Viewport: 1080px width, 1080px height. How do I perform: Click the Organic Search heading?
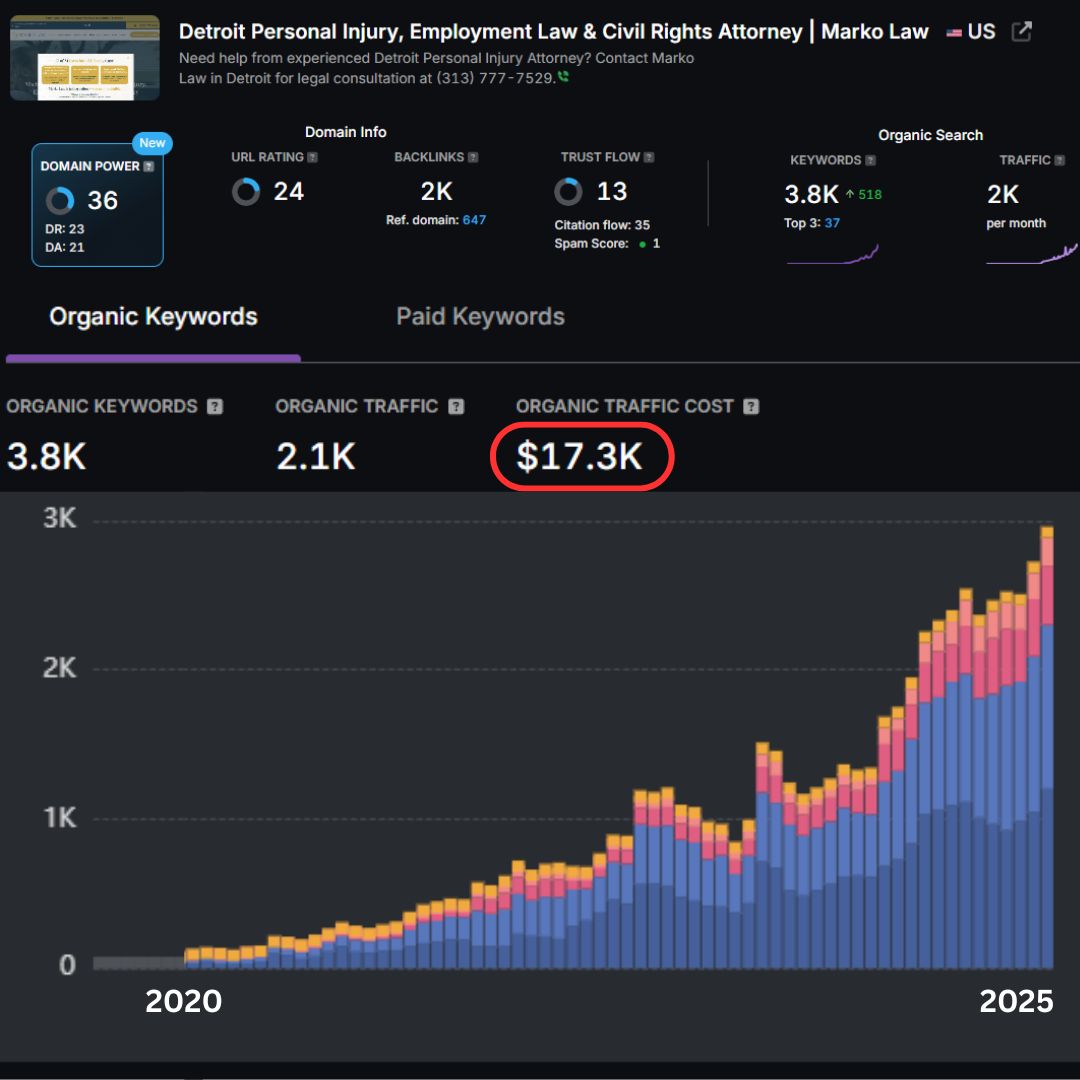click(x=931, y=135)
